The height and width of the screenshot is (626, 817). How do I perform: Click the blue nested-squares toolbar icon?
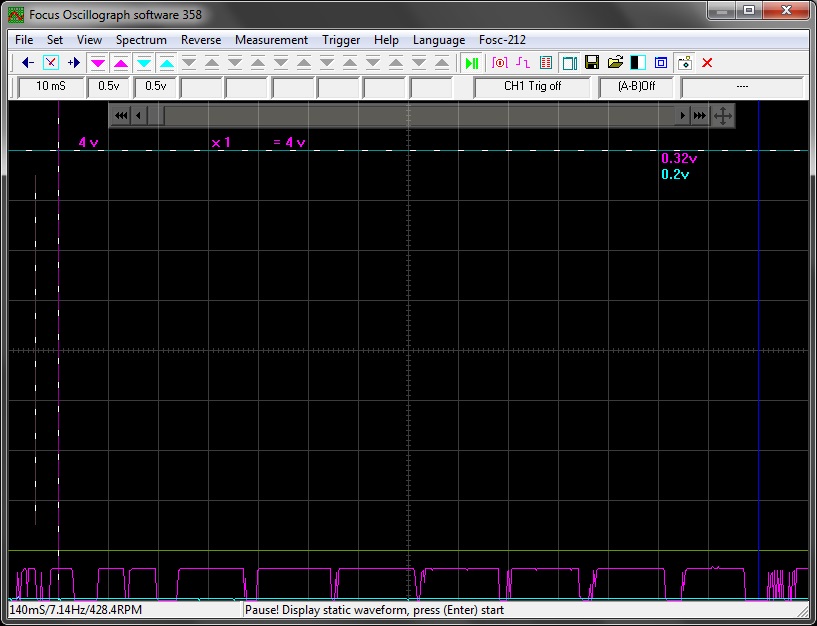click(x=661, y=63)
